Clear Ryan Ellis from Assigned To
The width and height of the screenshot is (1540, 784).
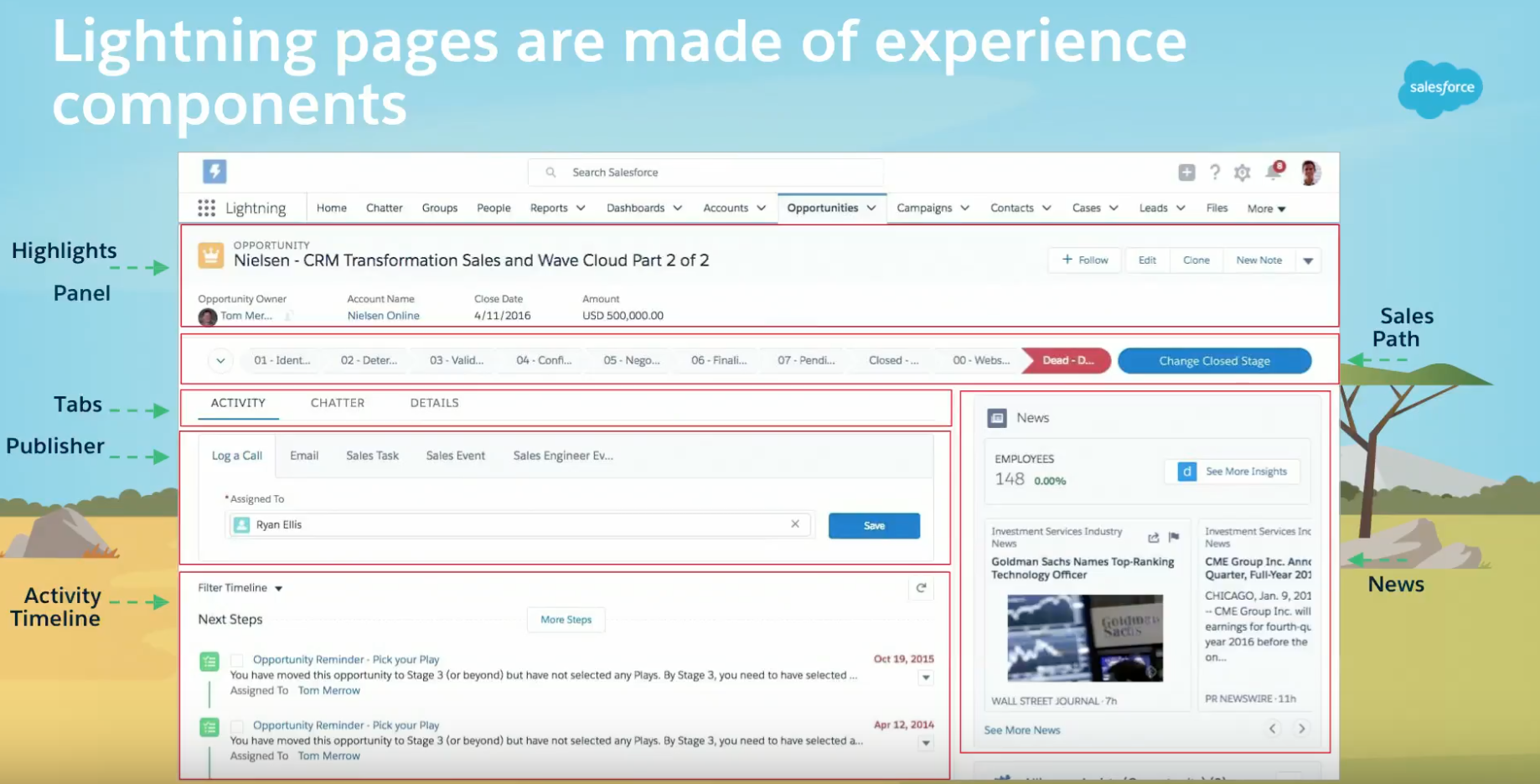pos(795,524)
